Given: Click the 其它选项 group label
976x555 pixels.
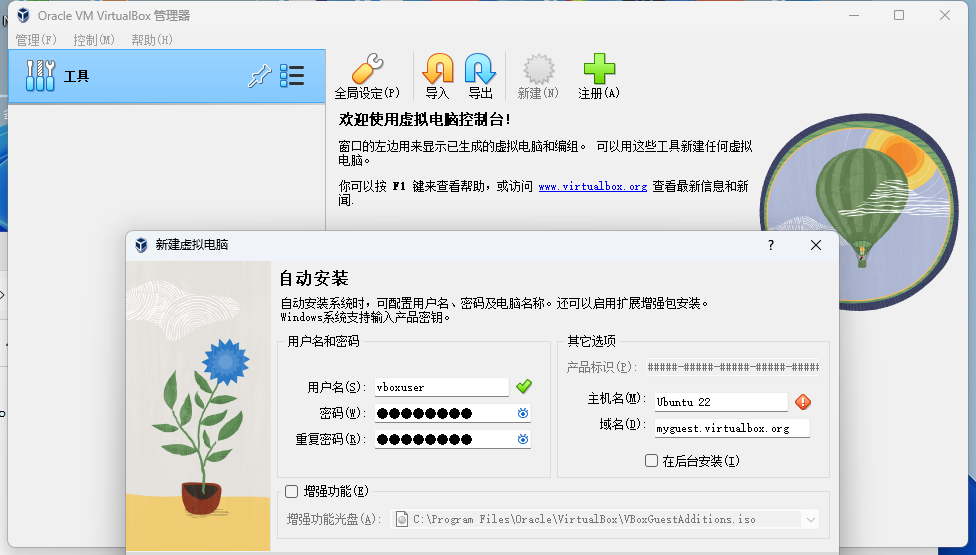Looking at the screenshot, I should coord(591,341).
